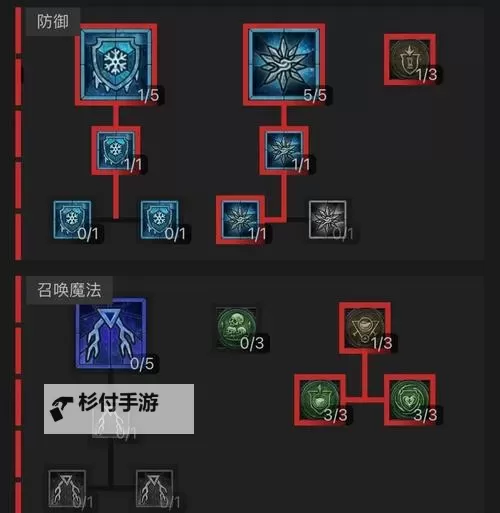Screen dimensions: 500x513
Task: Select the Ice Armor skill at 1/5
Action: 116,65
